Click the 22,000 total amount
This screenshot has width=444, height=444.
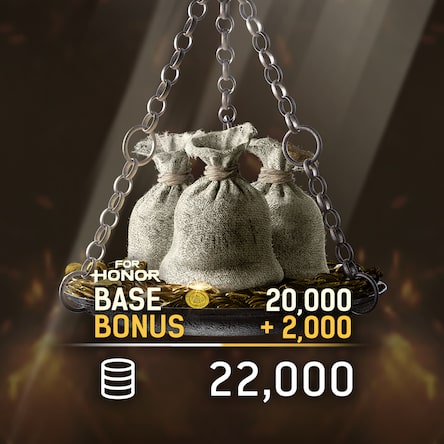(x=282, y=381)
